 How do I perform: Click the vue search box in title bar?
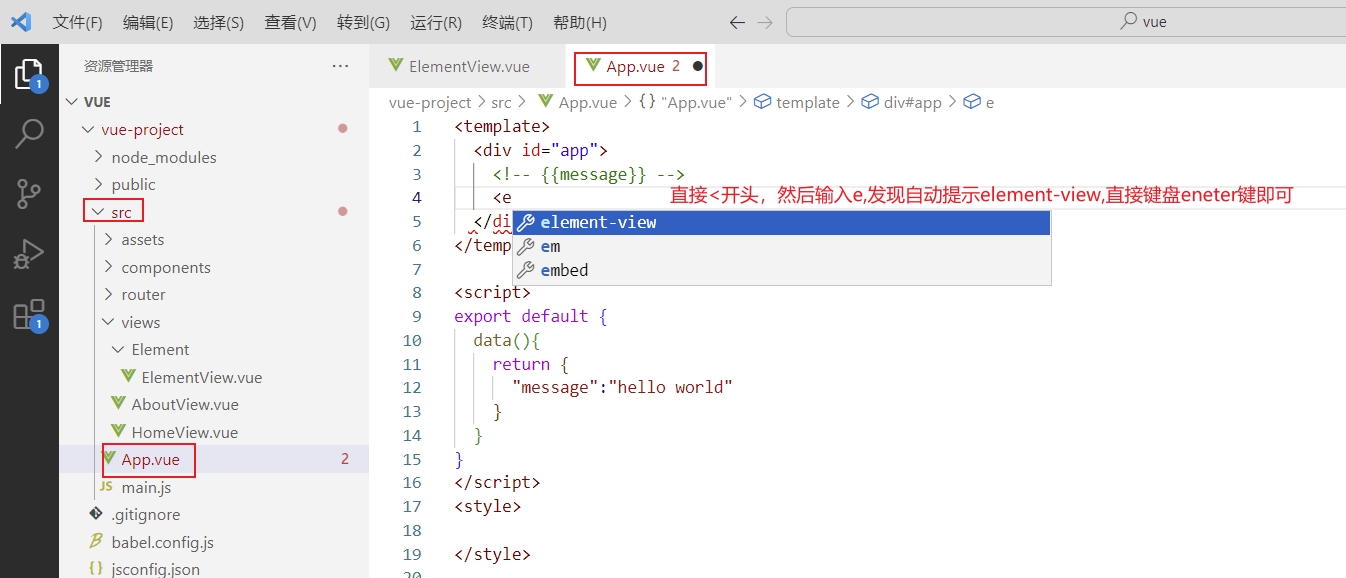point(1065,22)
